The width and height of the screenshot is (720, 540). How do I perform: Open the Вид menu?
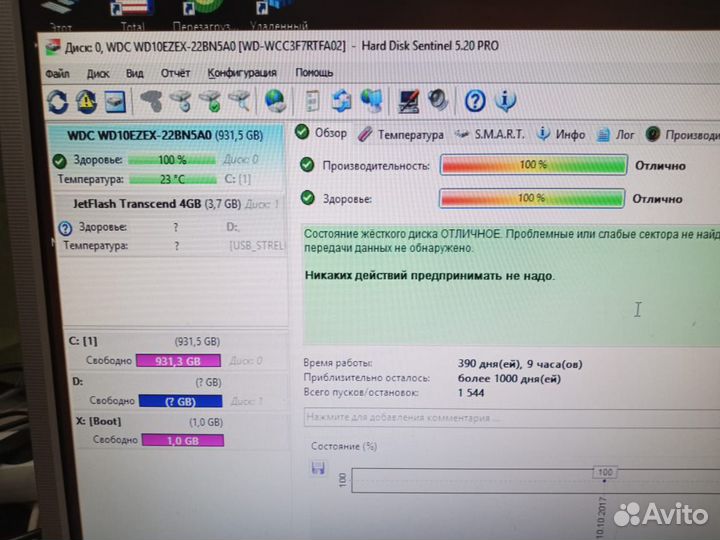[x=135, y=73]
